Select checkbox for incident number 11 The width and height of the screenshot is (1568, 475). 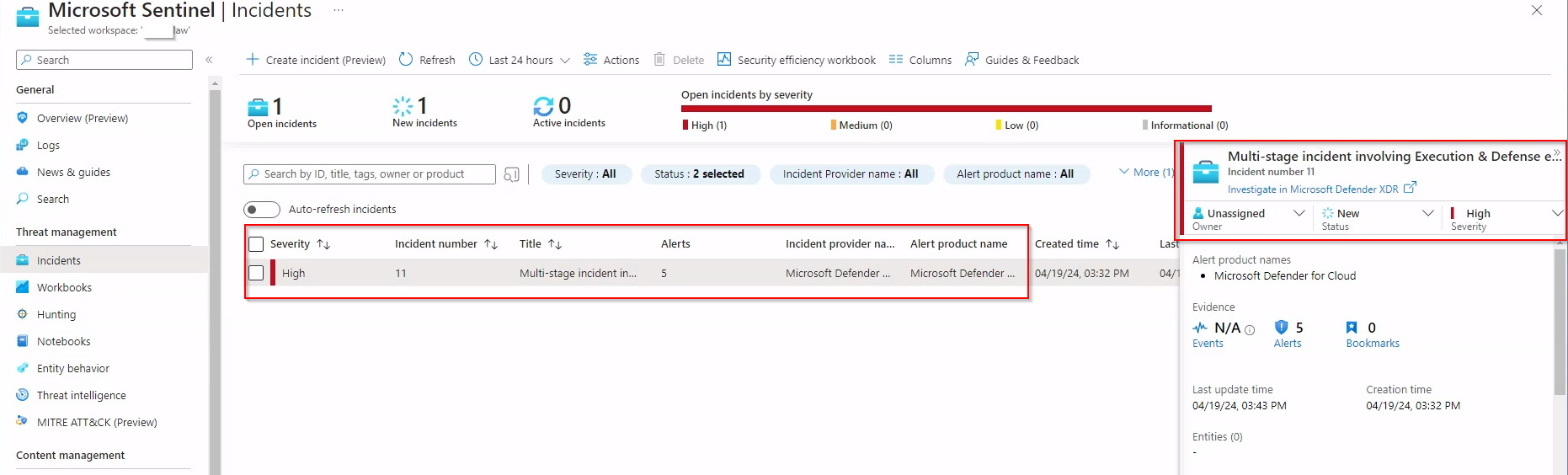[257, 273]
